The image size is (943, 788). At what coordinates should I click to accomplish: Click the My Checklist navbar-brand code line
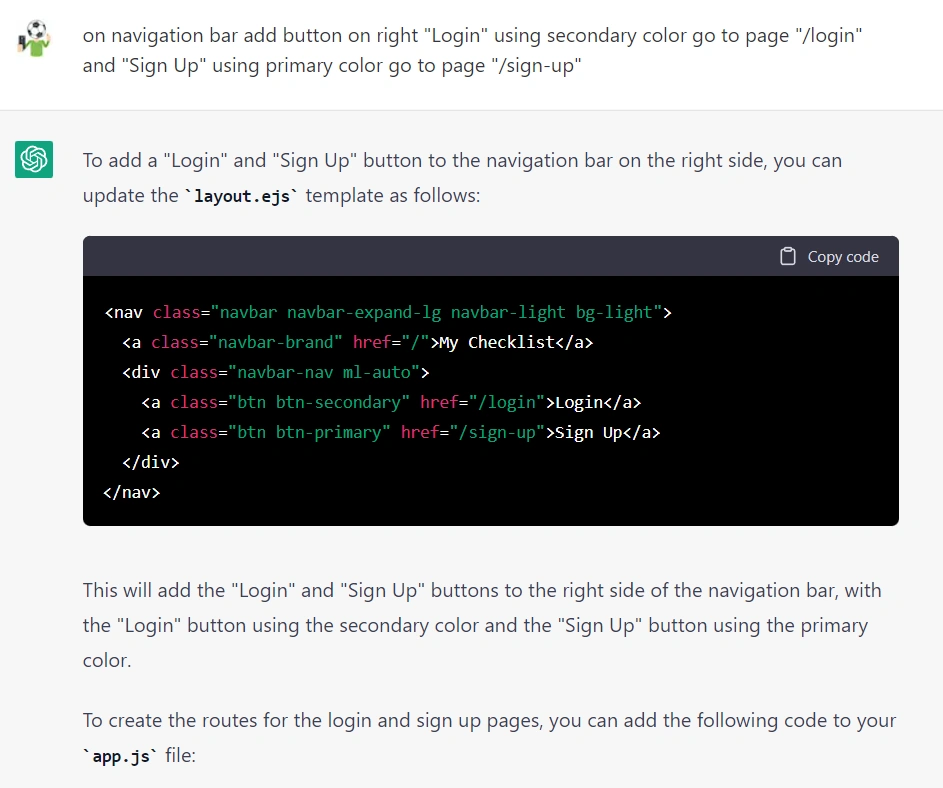(358, 342)
